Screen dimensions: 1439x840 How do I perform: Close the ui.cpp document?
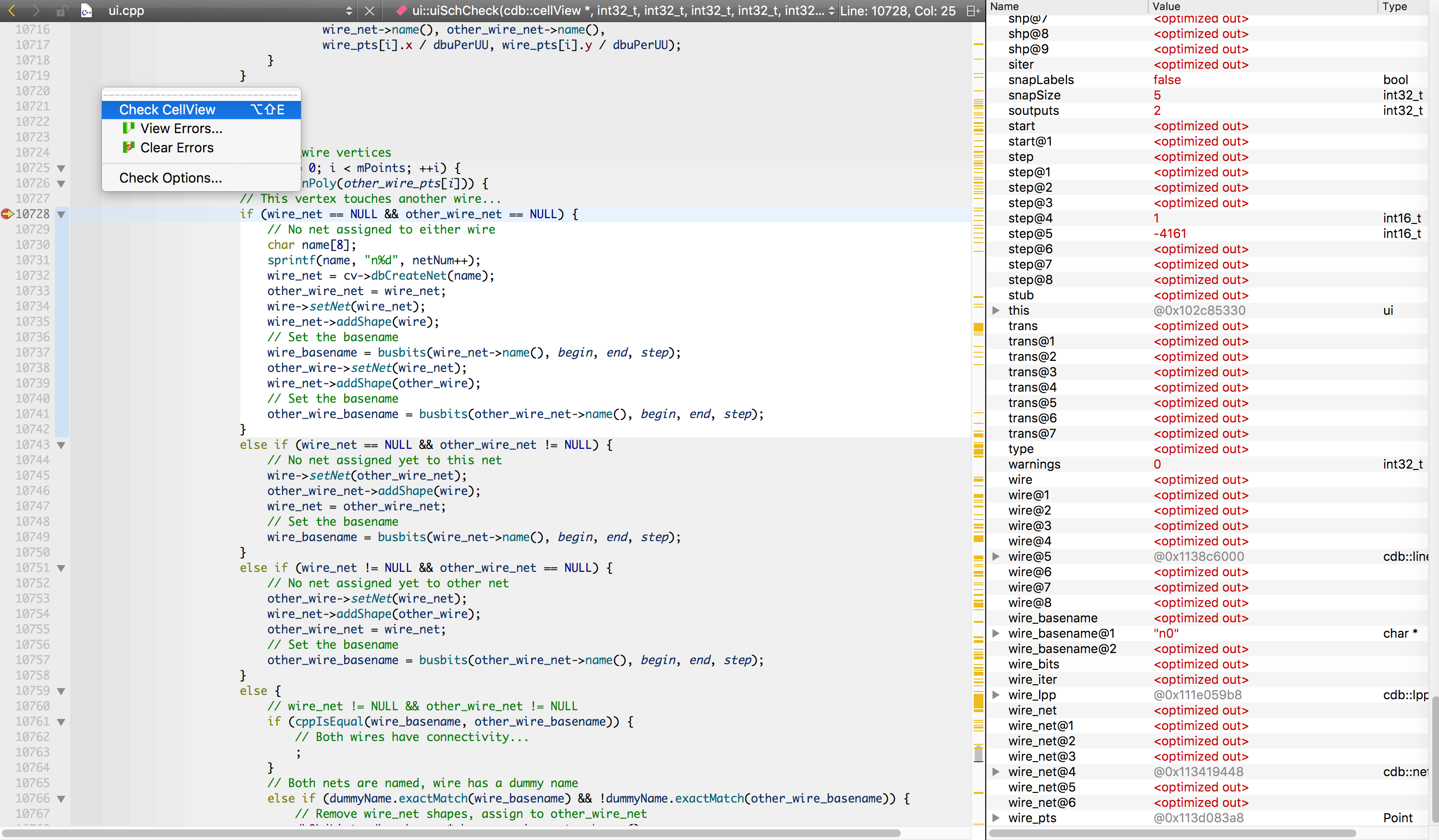[370, 10]
